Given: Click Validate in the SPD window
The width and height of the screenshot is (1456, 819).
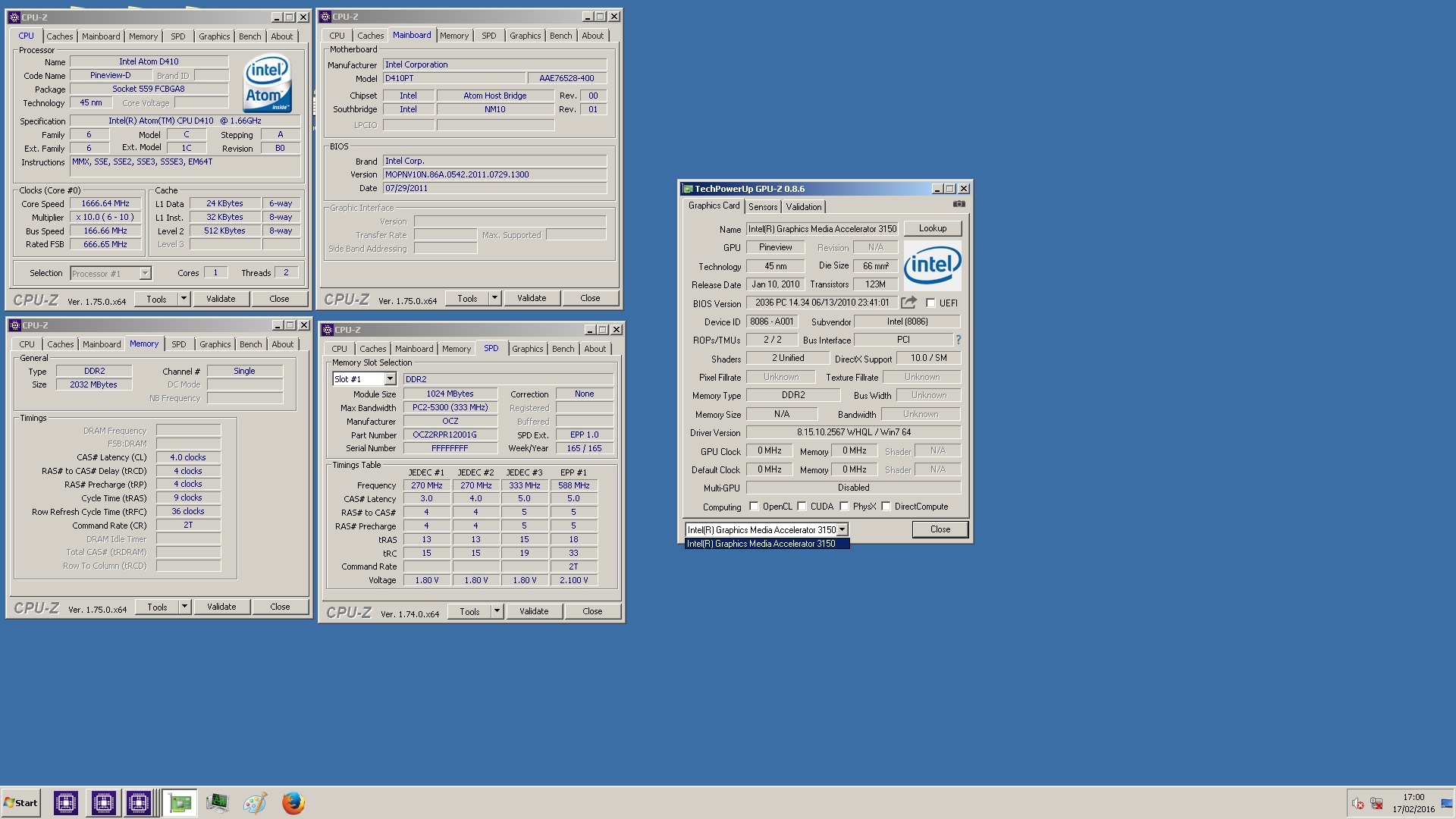Looking at the screenshot, I should pos(534,611).
